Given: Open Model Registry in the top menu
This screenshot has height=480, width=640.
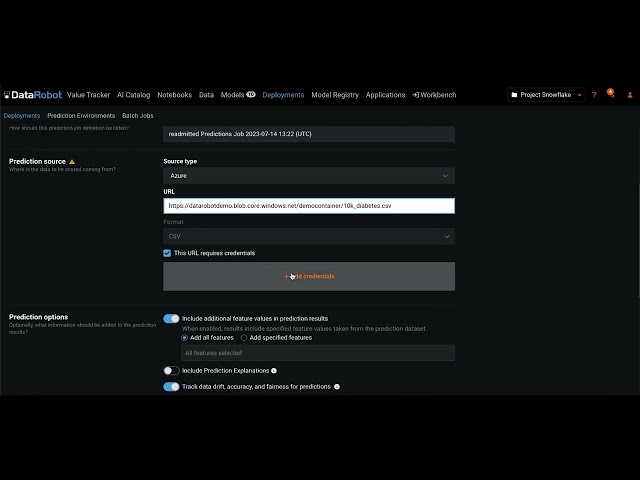Looking at the screenshot, I should click(335, 95).
